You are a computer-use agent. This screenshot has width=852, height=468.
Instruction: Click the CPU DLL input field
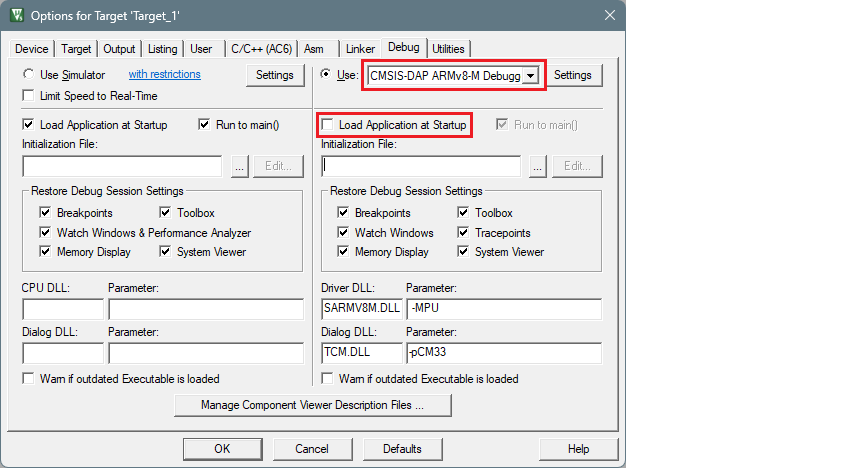coord(63,309)
